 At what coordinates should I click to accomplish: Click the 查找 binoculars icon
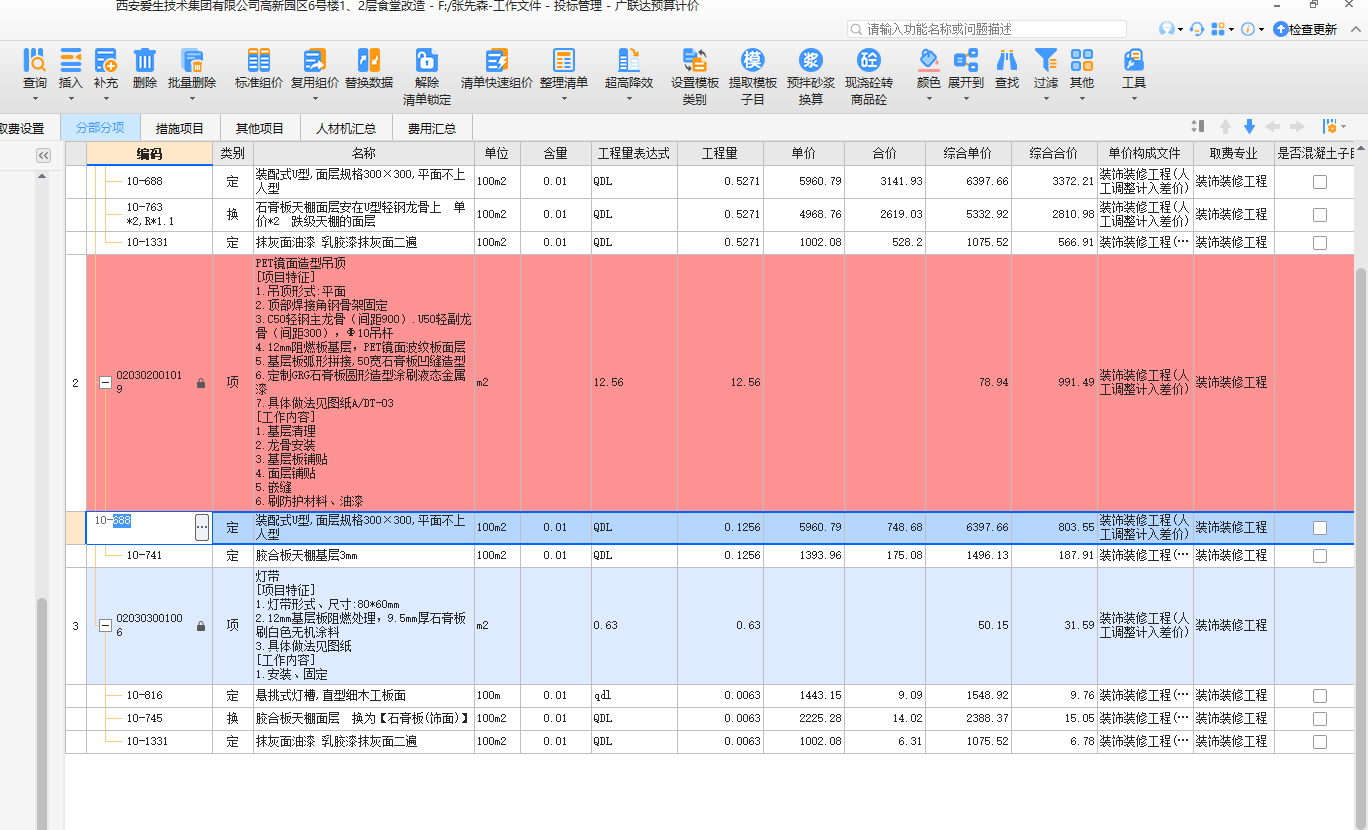[x=1007, y=60]
